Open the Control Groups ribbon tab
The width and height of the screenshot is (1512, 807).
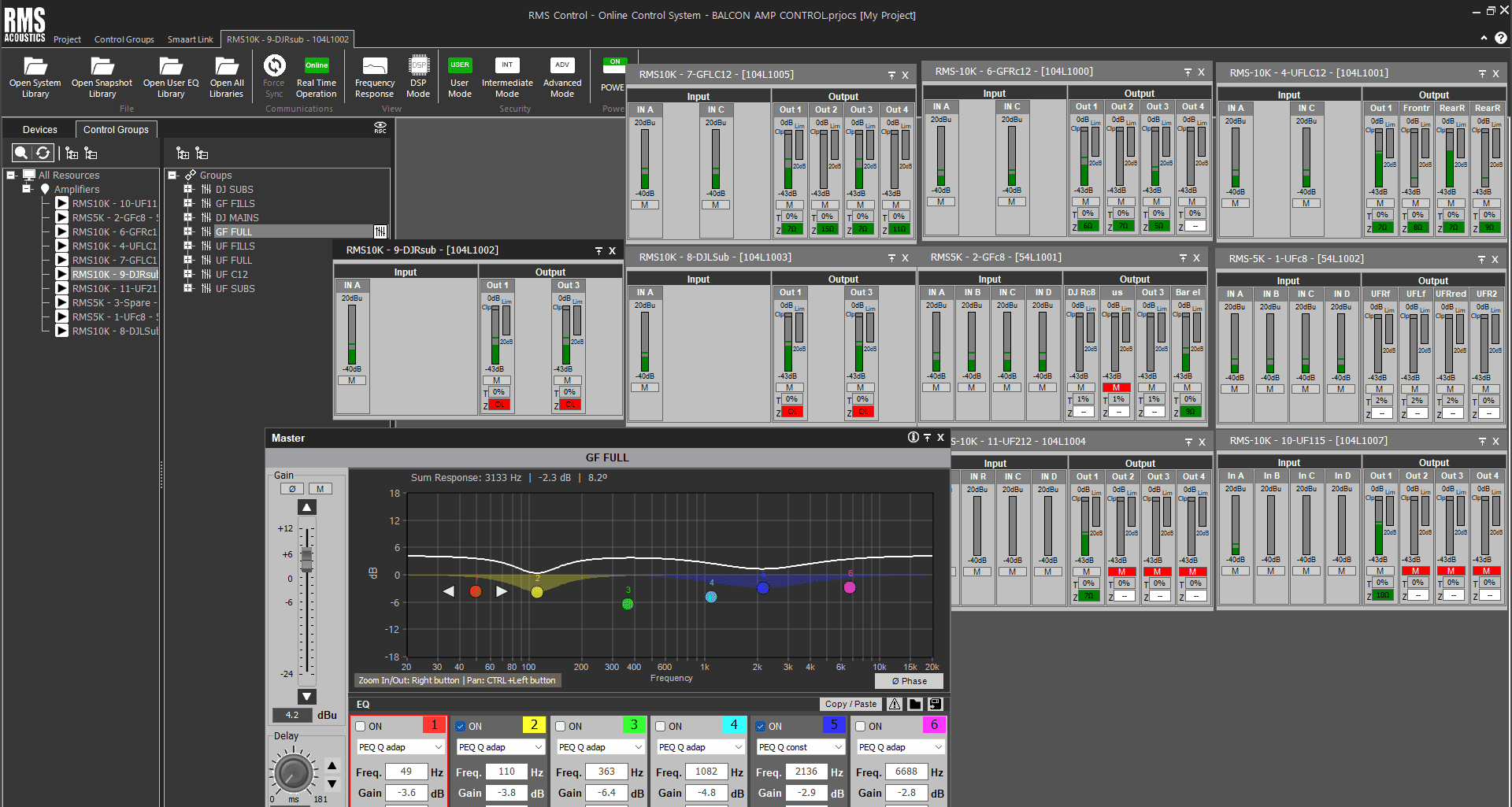coord(124,39)
